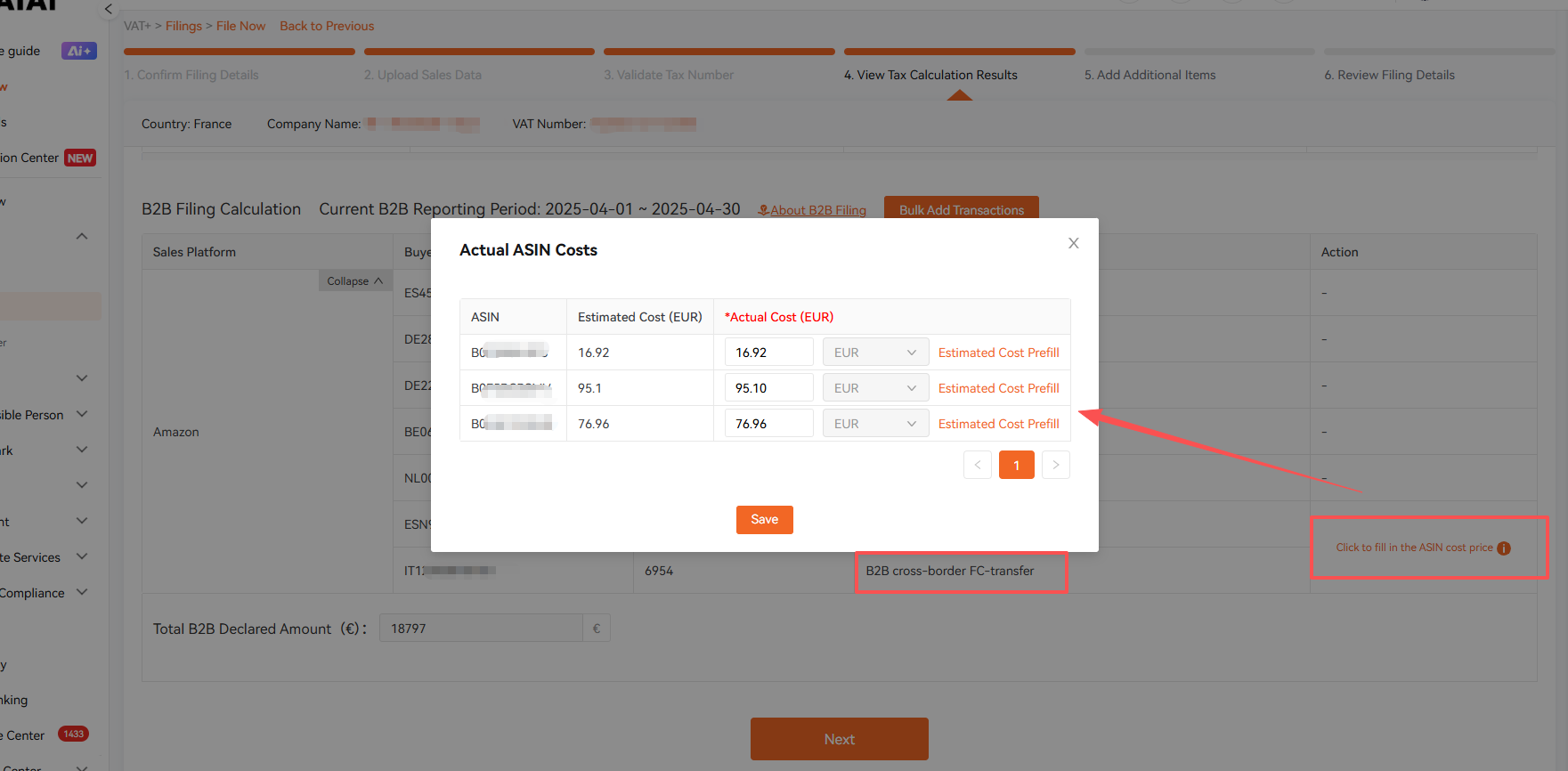The width and height of the screenshot is (1568, 771).
Task: Click Estimated Cost Prefill for 16.92 row
Action: [998, 353]
